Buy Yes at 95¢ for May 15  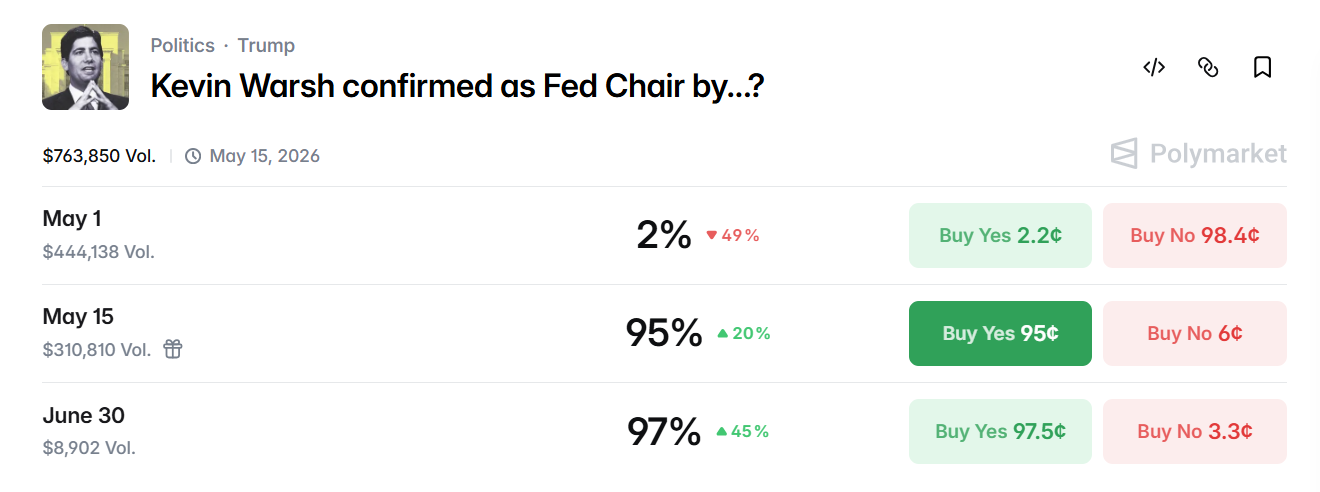(1000, 334)
